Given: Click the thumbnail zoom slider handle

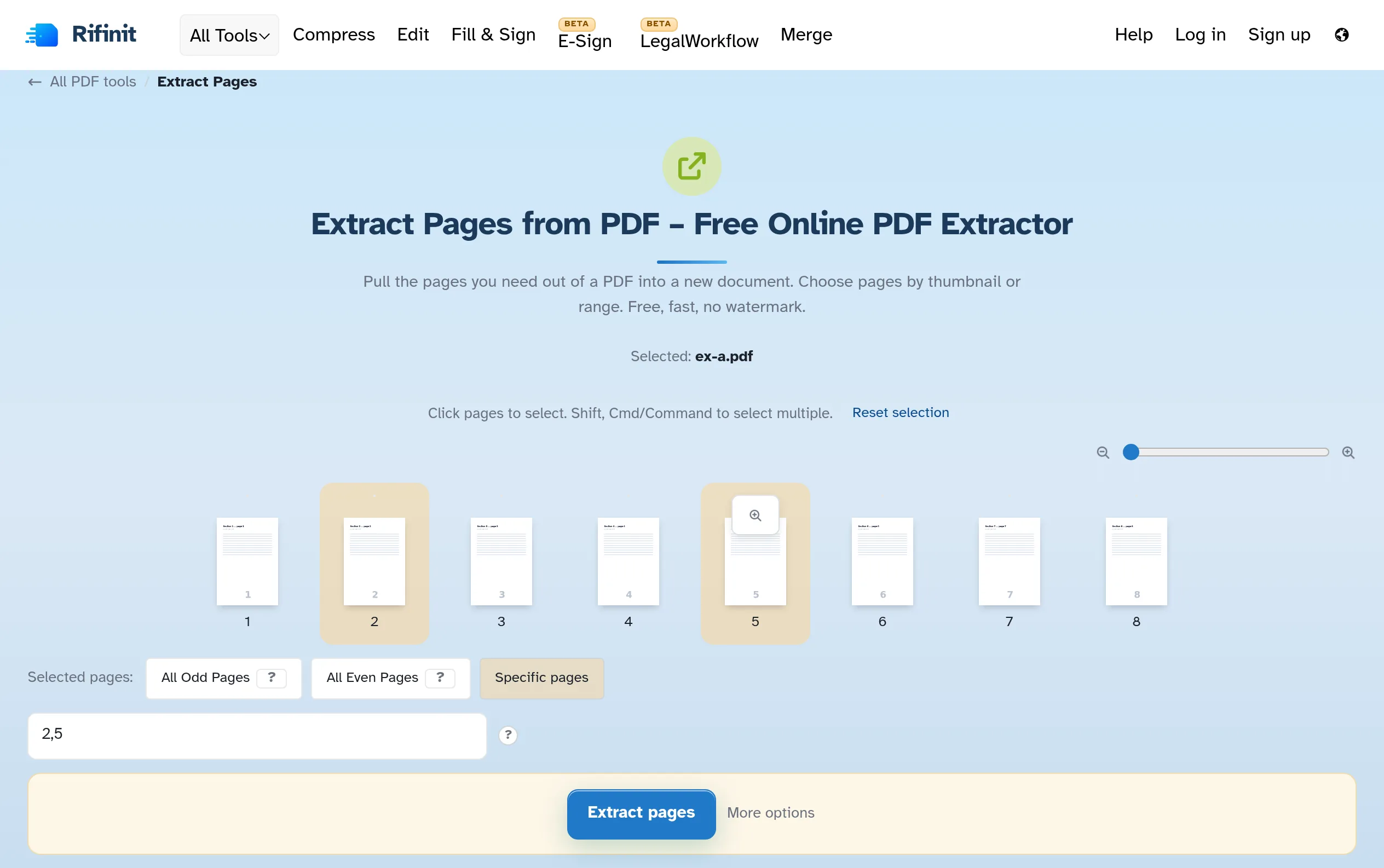Looking at the screenshot, I should (x=1131, y=453).
